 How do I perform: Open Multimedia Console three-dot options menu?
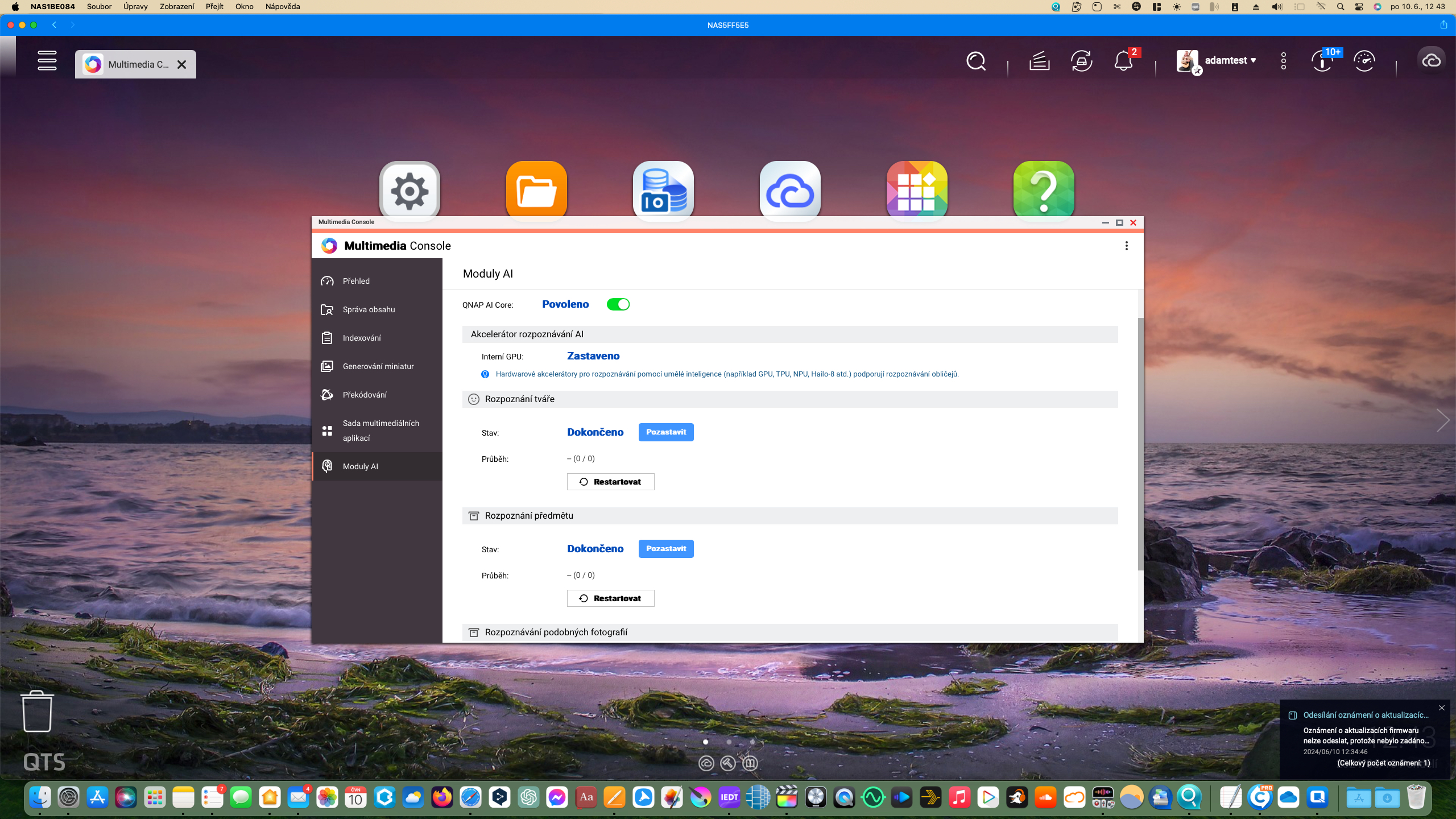(x=1126, y=246)
